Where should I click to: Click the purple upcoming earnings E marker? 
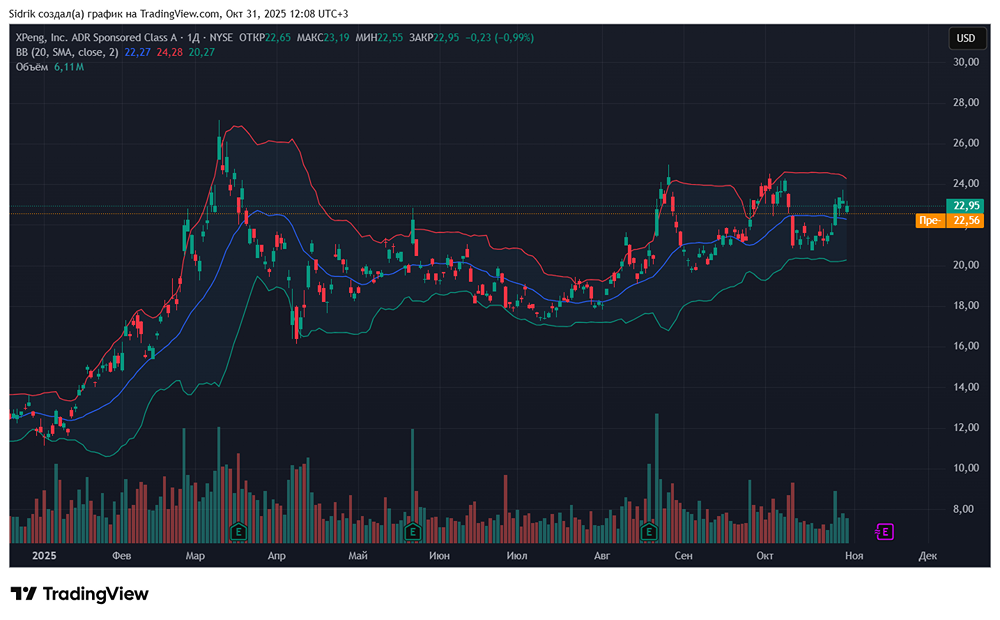pyautogui.click(x=884, y=531)
